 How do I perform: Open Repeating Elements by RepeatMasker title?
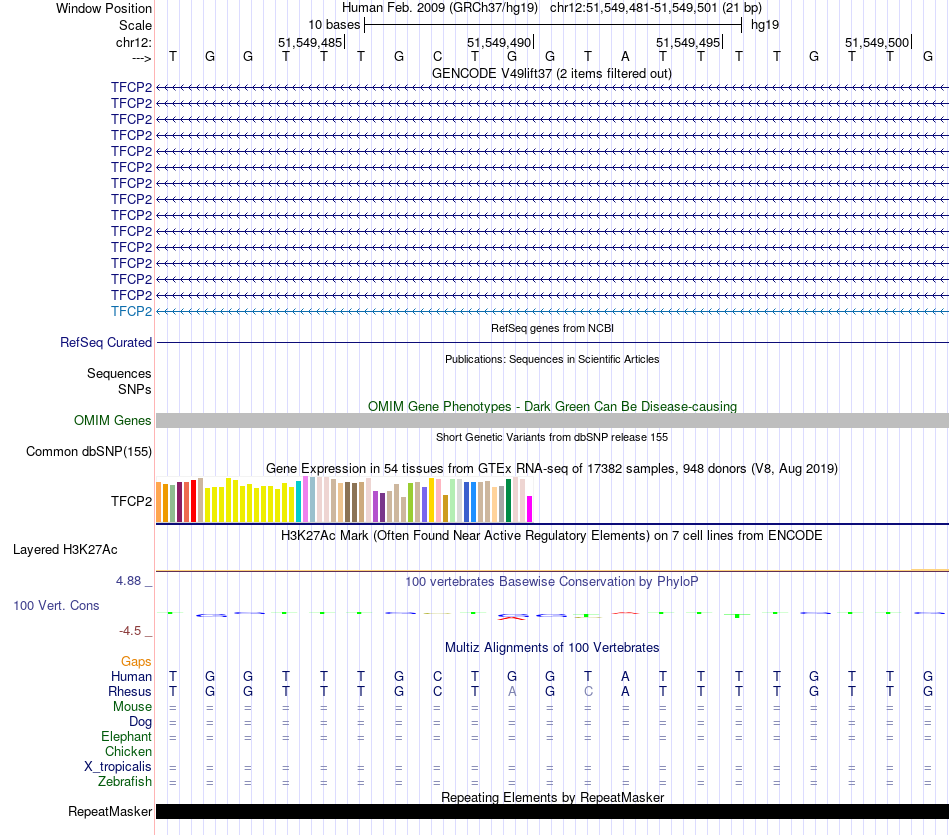(x=552, y=797)
